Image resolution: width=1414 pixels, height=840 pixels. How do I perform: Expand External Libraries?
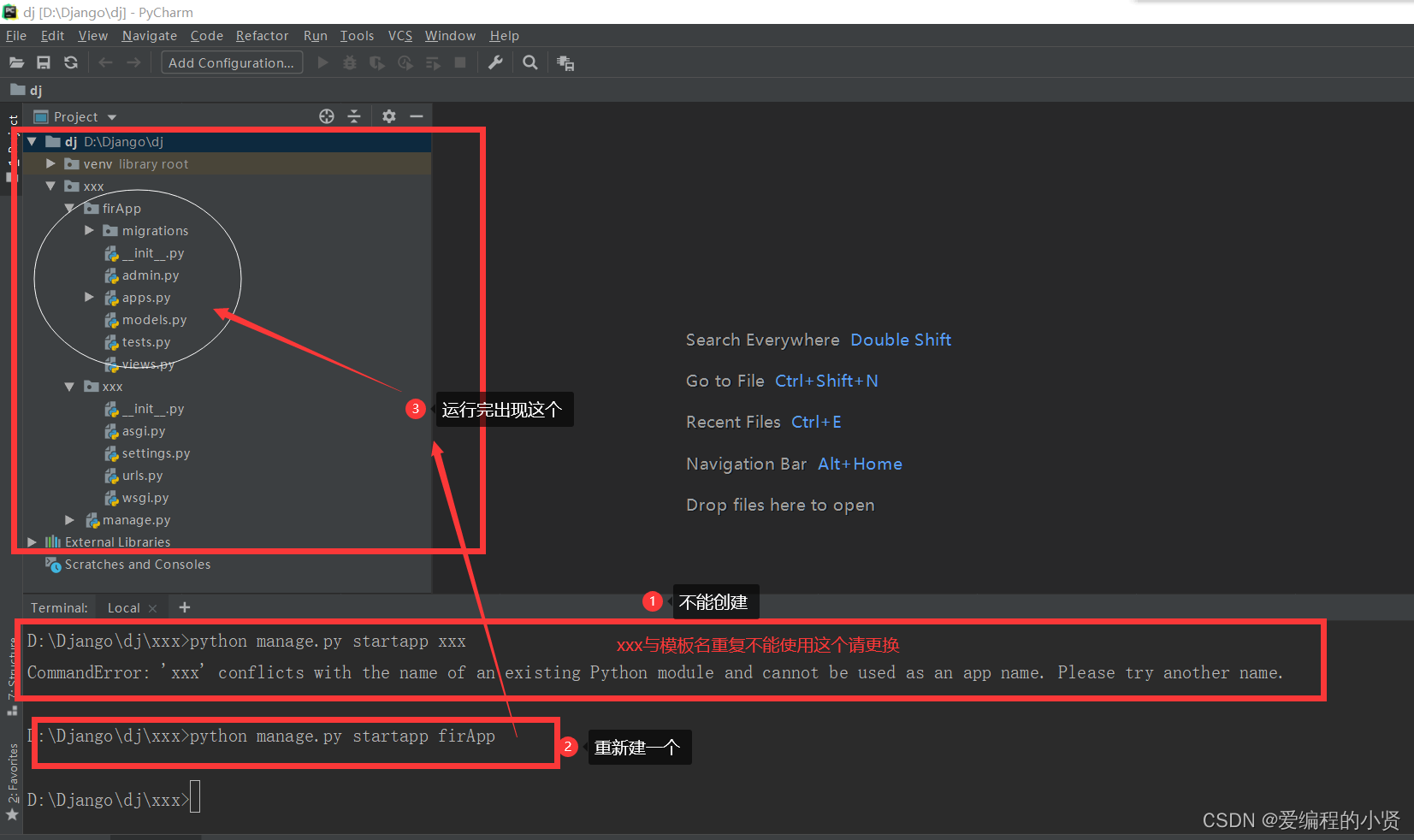click(32, 542)
